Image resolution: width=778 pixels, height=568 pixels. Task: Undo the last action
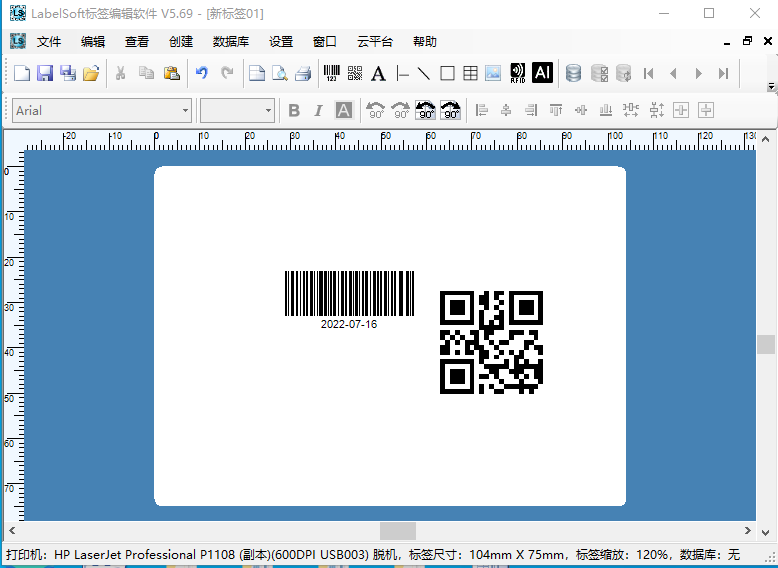[201, 73]
